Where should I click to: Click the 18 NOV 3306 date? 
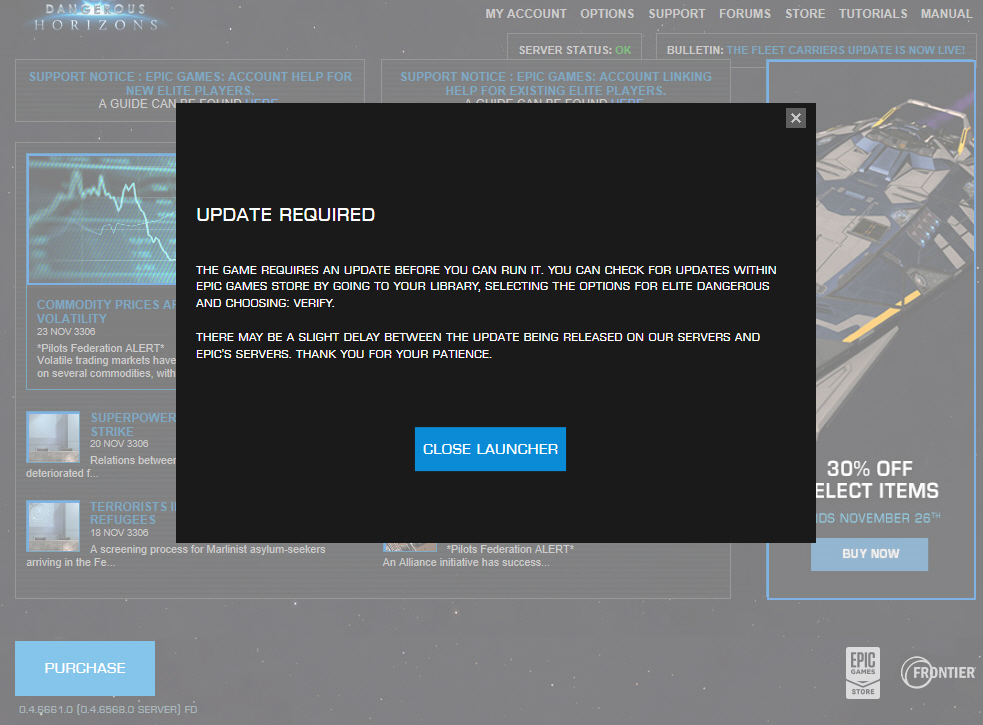coord(119,532)
